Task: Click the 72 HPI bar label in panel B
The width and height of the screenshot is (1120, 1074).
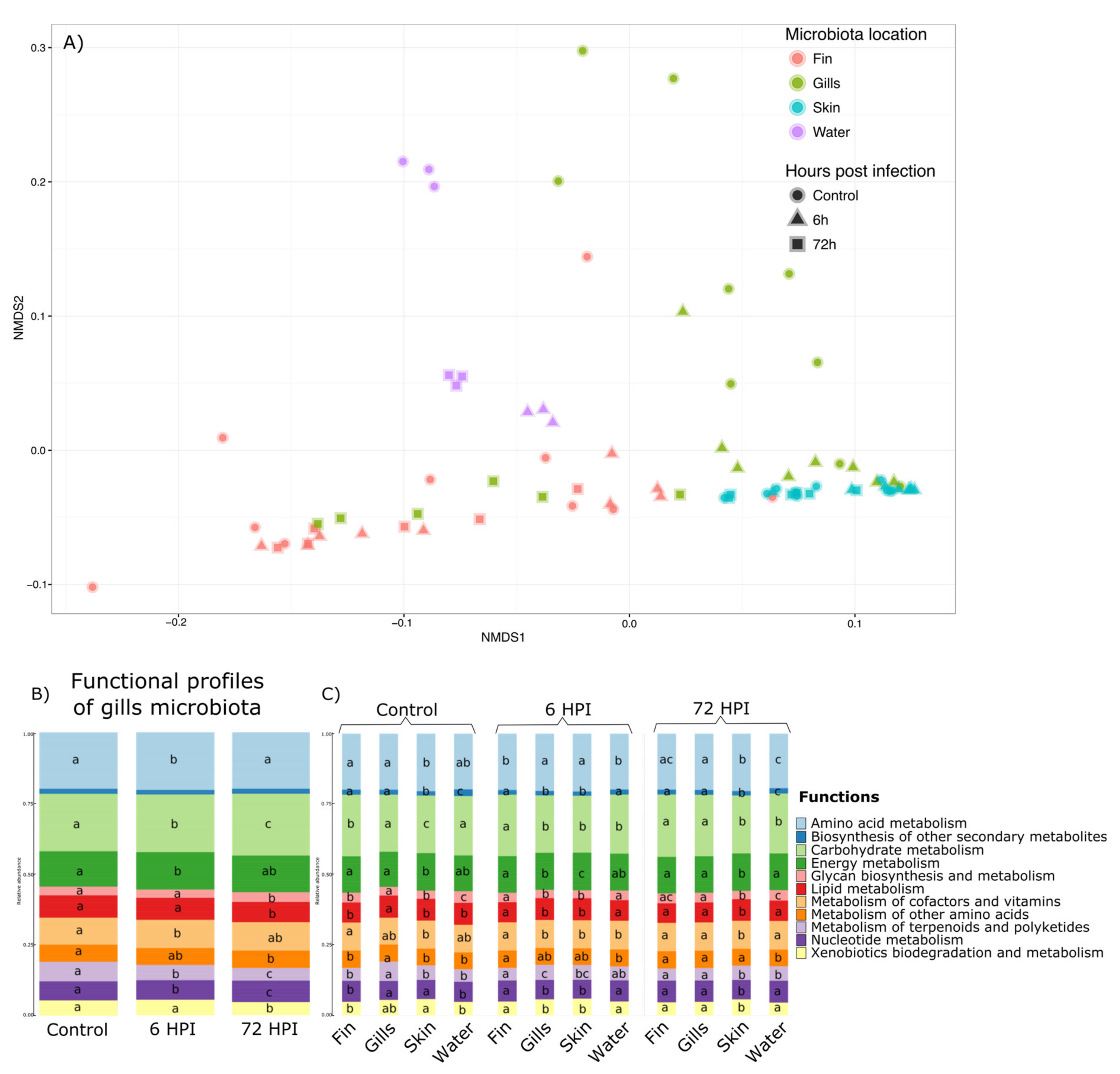Action: coord(270,1029)
